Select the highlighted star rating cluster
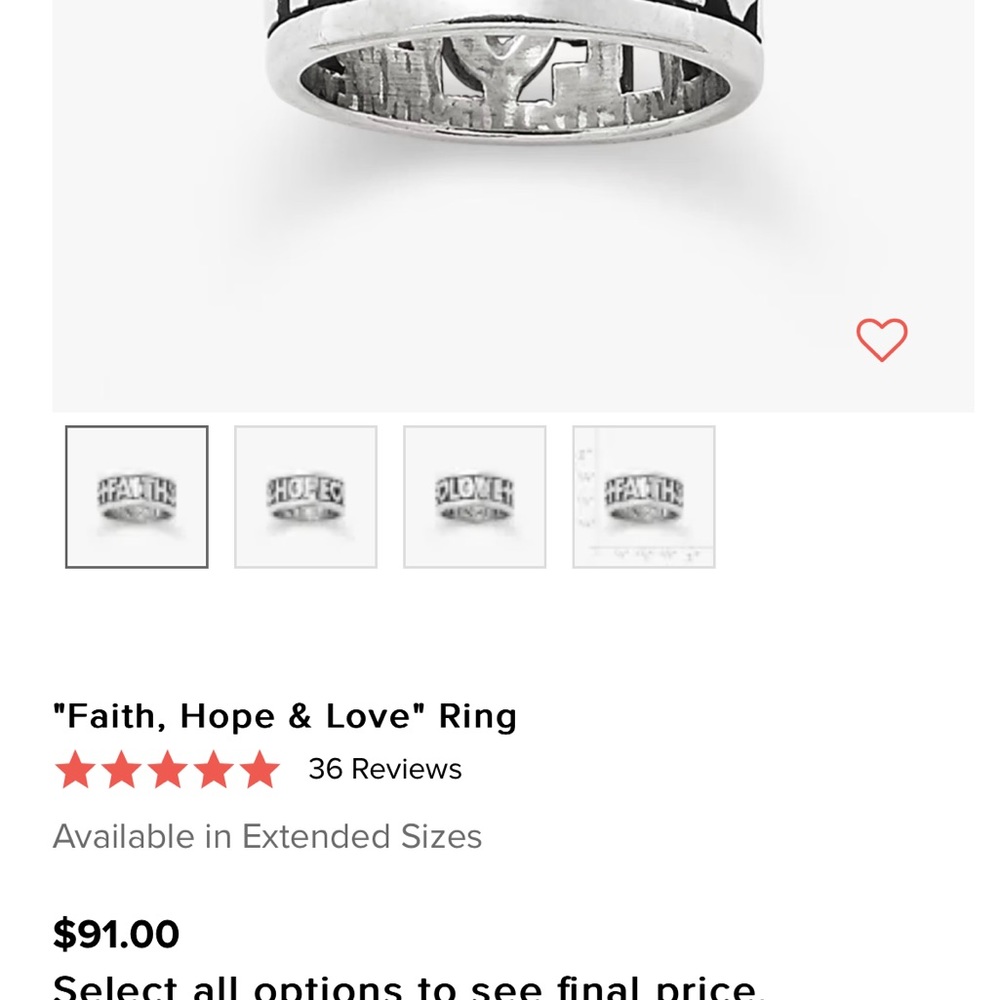The width and height of the screenshot is (1000, 1000). pos(168,770)
